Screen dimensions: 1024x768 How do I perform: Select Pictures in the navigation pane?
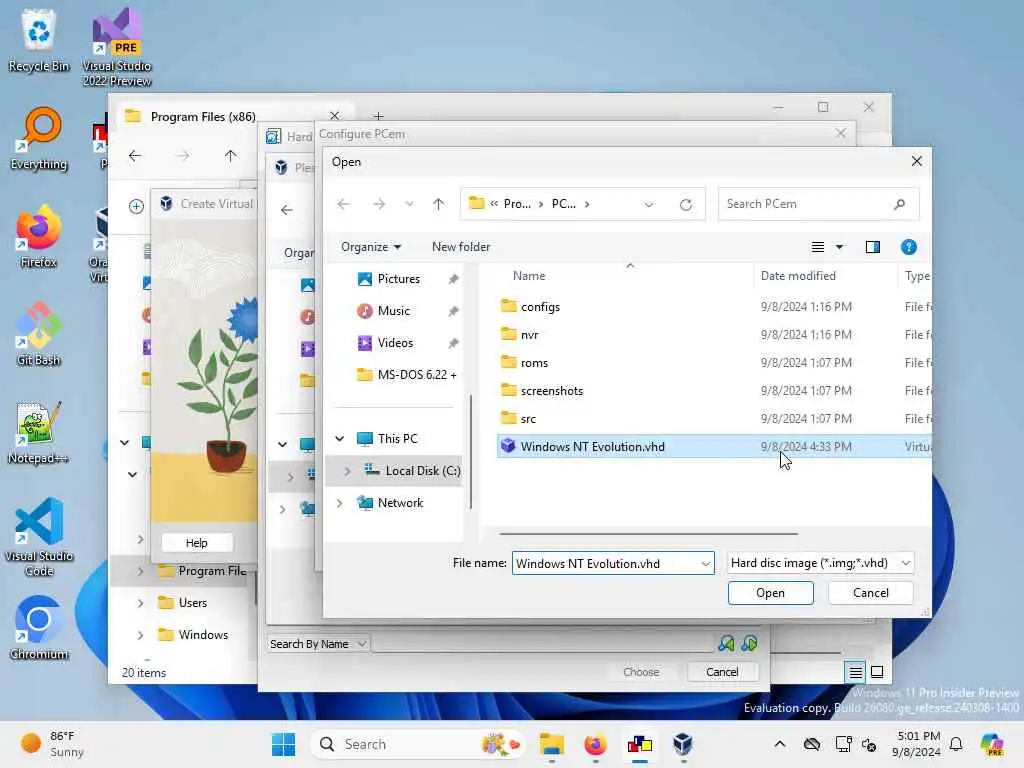[x=397, y=279]
